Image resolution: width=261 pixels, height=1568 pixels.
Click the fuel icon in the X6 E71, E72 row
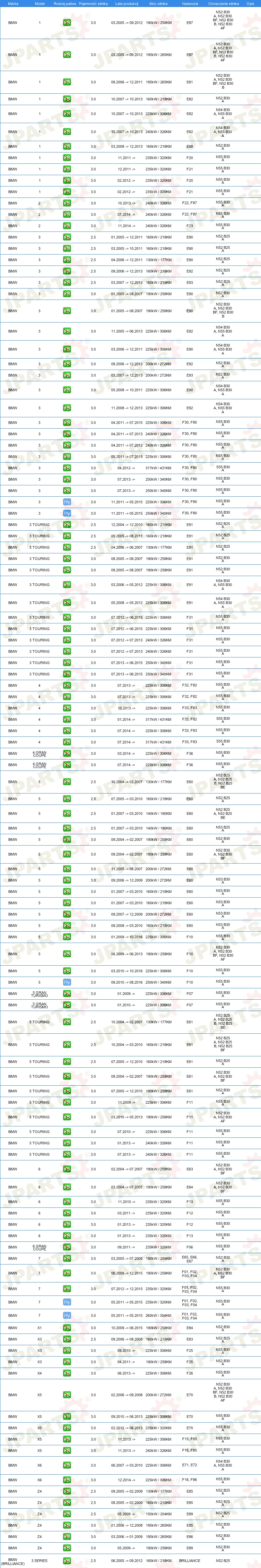pyautogui.click(x=67, y=1465)
